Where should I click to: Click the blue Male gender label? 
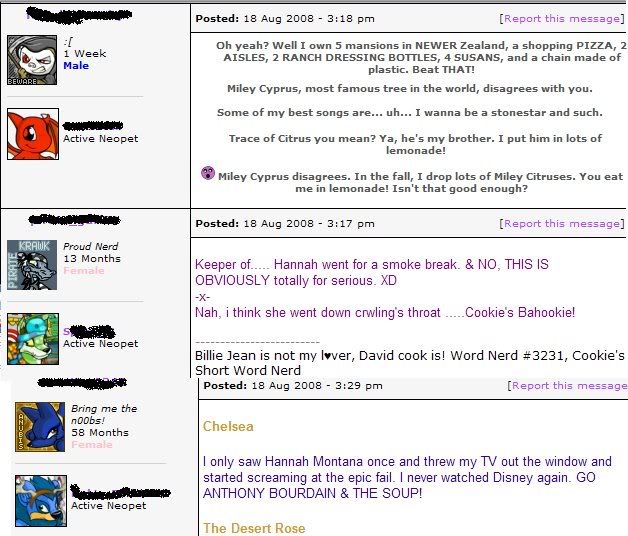pyautogui.click(x=76, y=66)
